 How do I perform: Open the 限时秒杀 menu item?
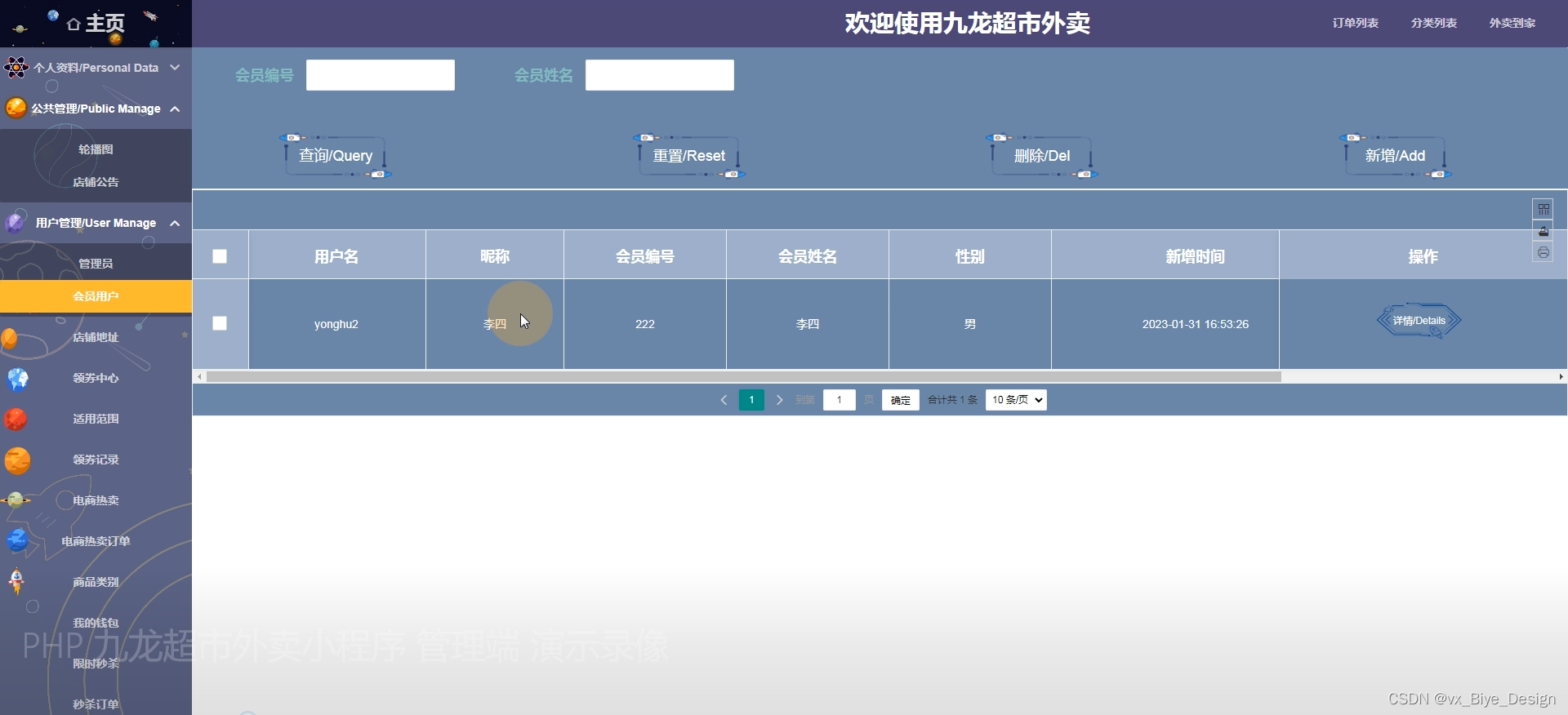[96, 664]
